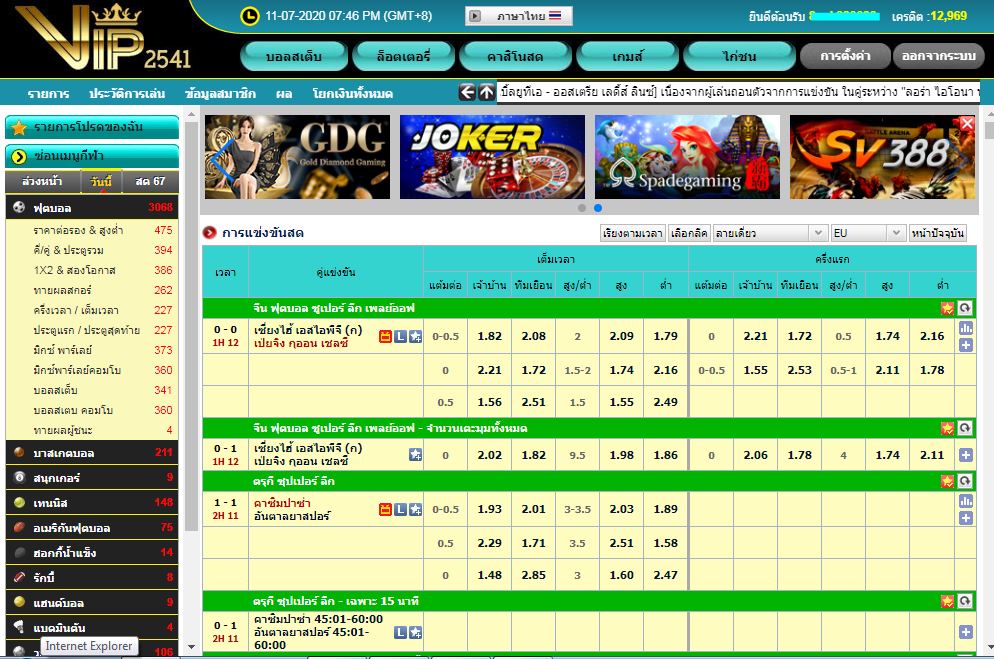Click the เลือกลีค button
Image resolution: width=994 pixels, height=659 pixels.
coord(689,233)
